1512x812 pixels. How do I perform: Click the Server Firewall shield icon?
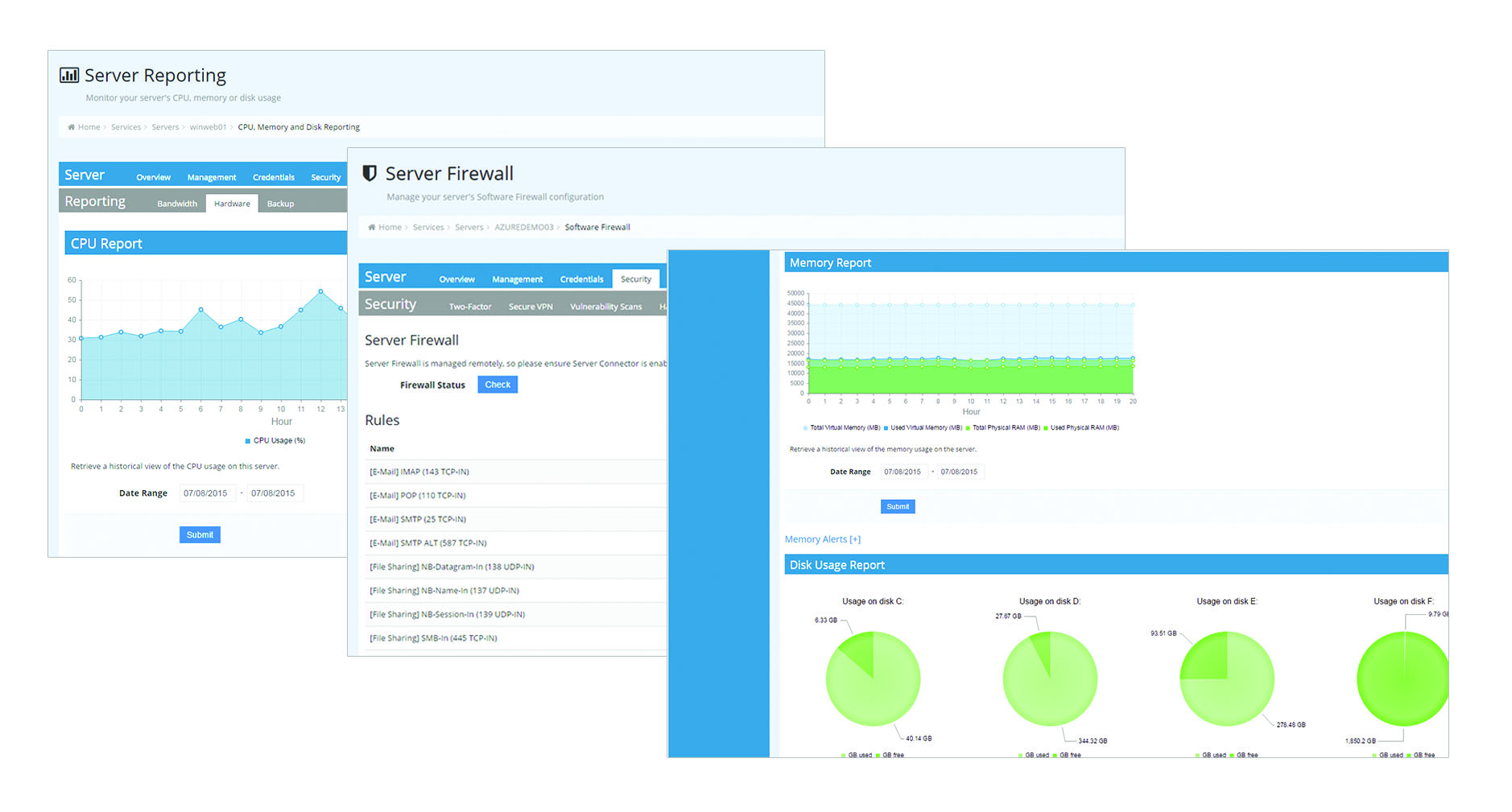pos(370,173)
